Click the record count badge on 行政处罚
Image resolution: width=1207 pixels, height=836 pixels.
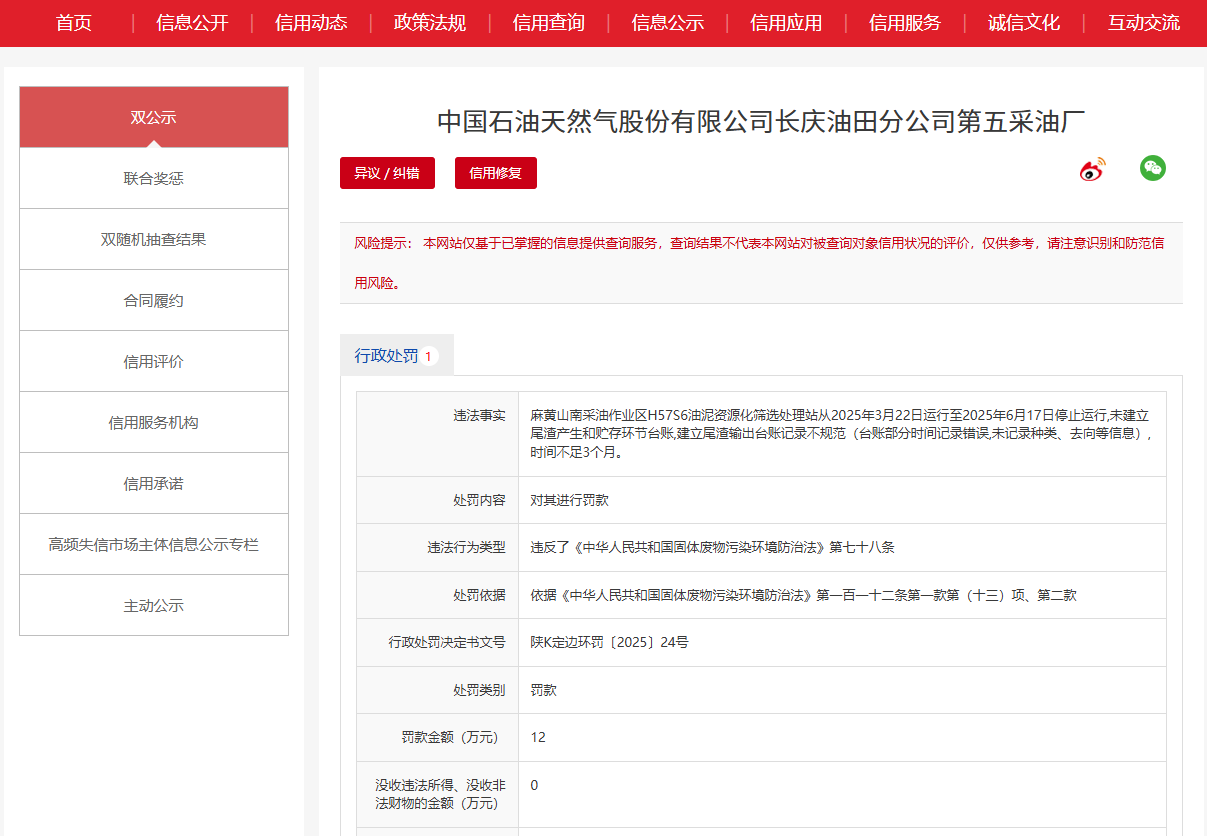click(x=428, y=356)
